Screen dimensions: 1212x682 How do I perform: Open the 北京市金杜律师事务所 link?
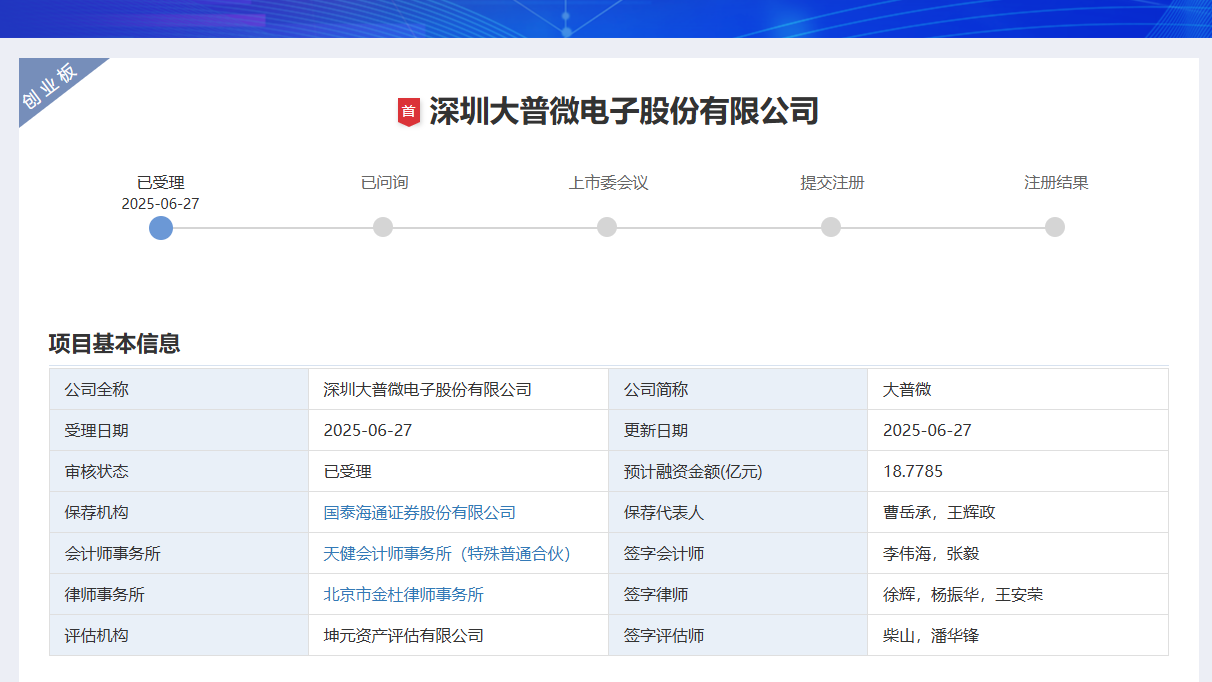pyautogui.click(x=404, y=594)
